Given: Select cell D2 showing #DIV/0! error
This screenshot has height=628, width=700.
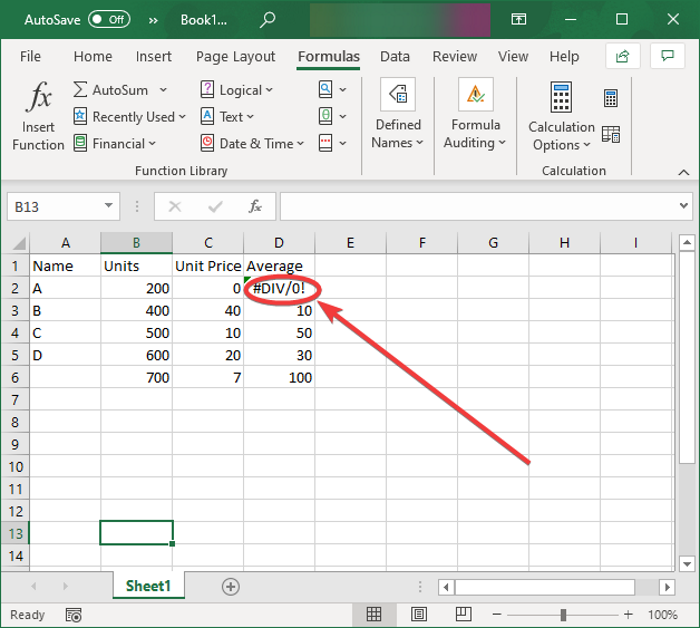Looking at the screenshot, I should [x=279, y=288].
